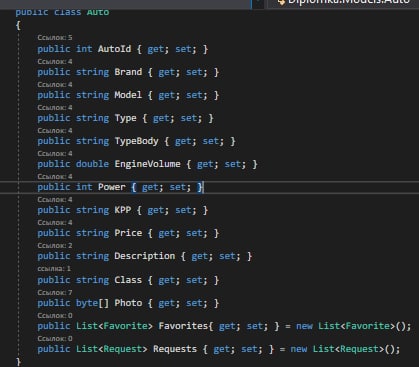Click the 'byte' type keyword on Photo line
Screen dimensions: 419x367
87,303
